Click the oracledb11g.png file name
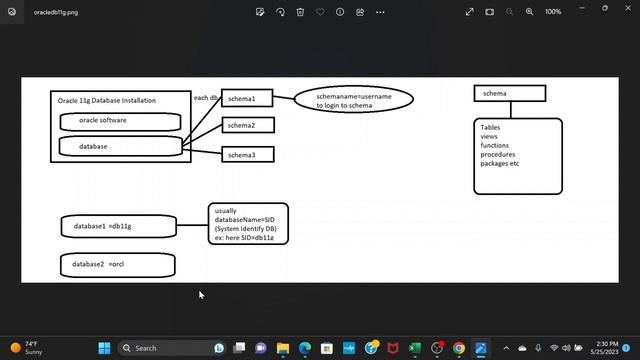 point(56,12)
